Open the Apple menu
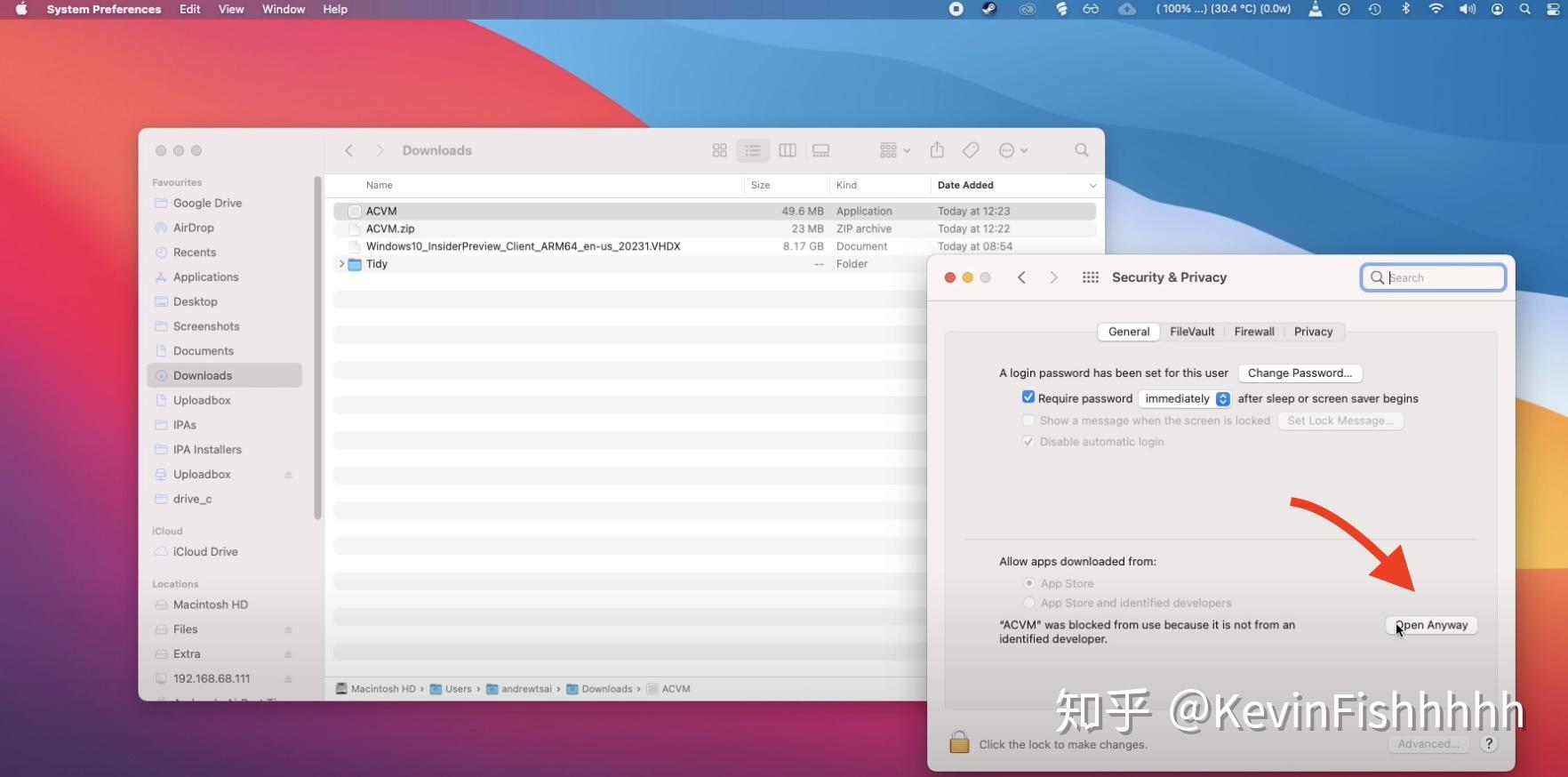Image resolution: width=1568 pixels, height=777 pixels. click(x=20, y=9)
